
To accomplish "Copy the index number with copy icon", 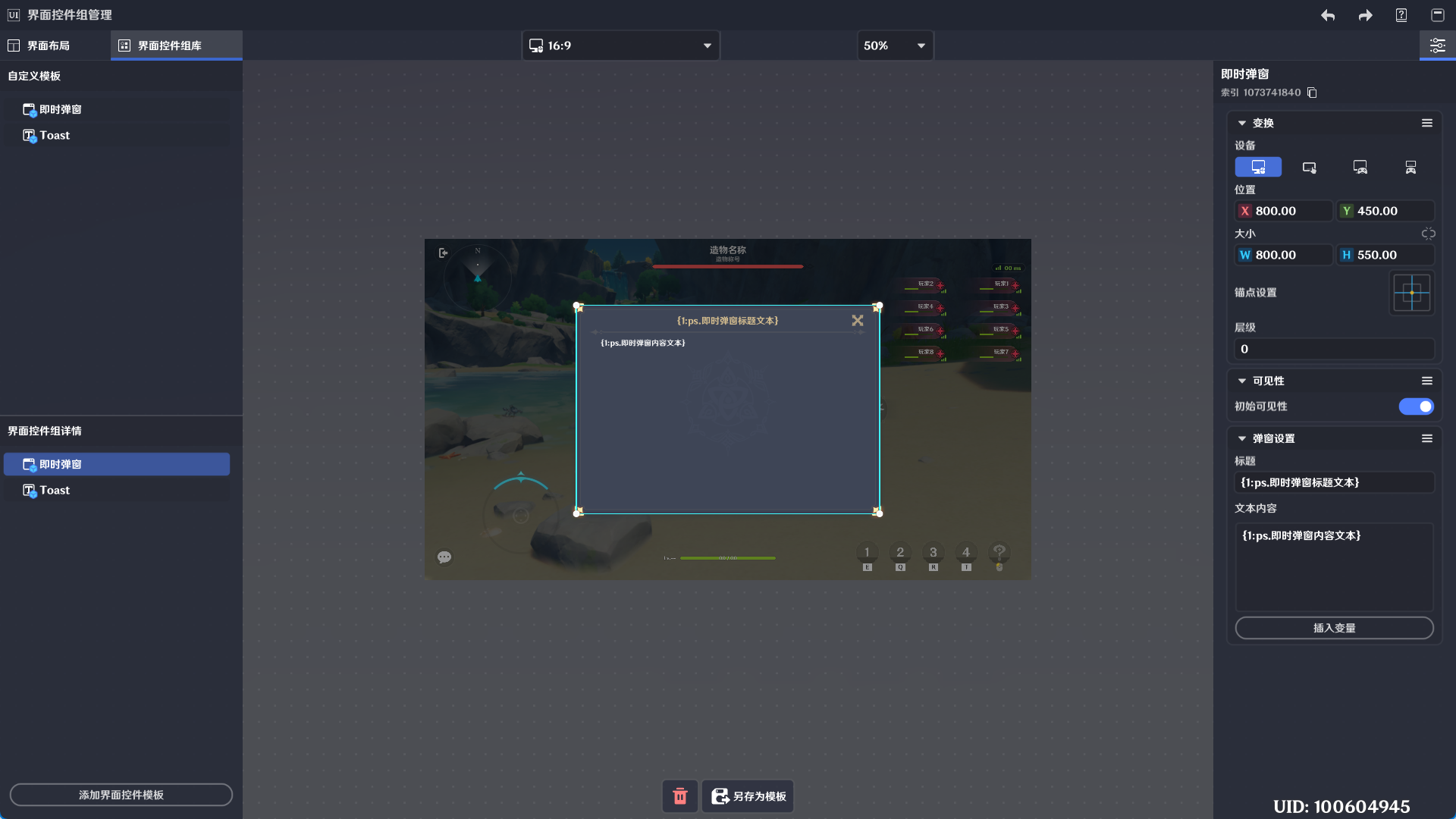I will point(1312,93).
